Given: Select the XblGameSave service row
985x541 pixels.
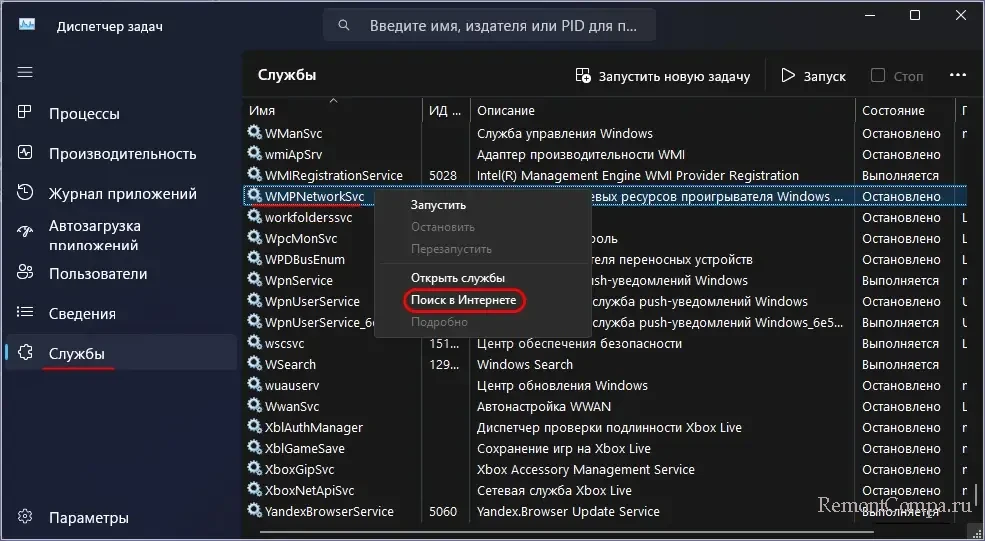Looking at the screenshot, I should pos(305,449).
